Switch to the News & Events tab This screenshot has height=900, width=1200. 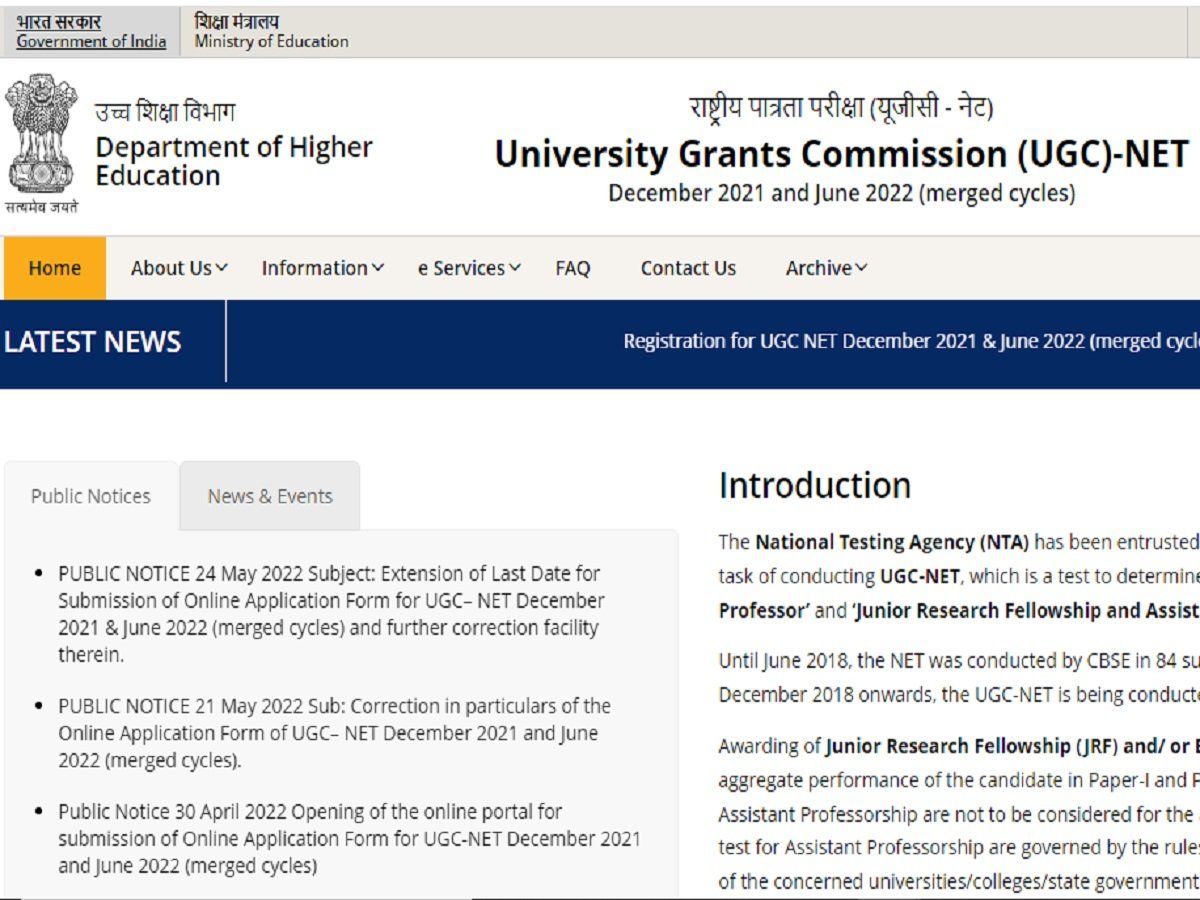(x=269, y=495)
